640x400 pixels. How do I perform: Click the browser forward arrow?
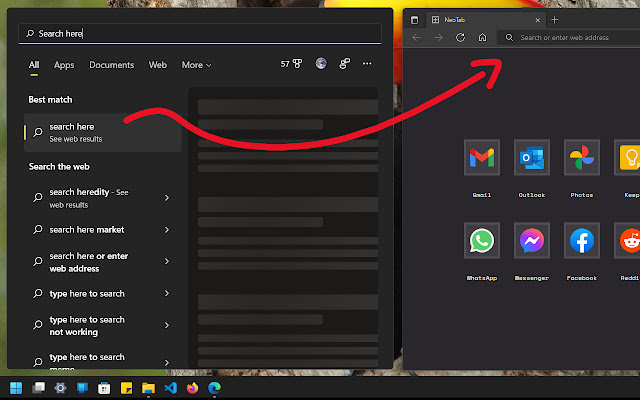pos(438,38)
